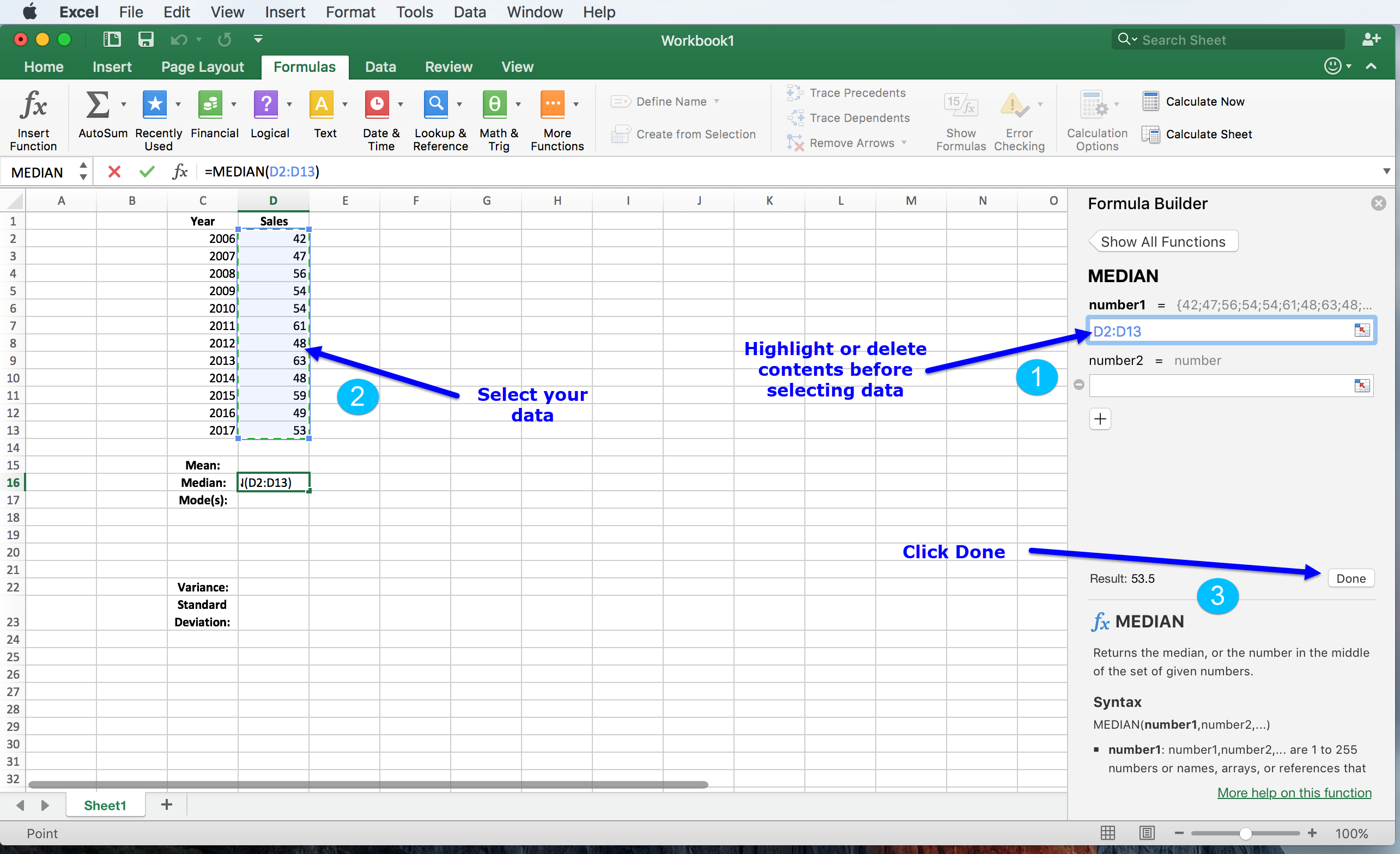Expand the formula bar with right-side arrow
Screen dimensions: 1400x854
pos(1386,172)
